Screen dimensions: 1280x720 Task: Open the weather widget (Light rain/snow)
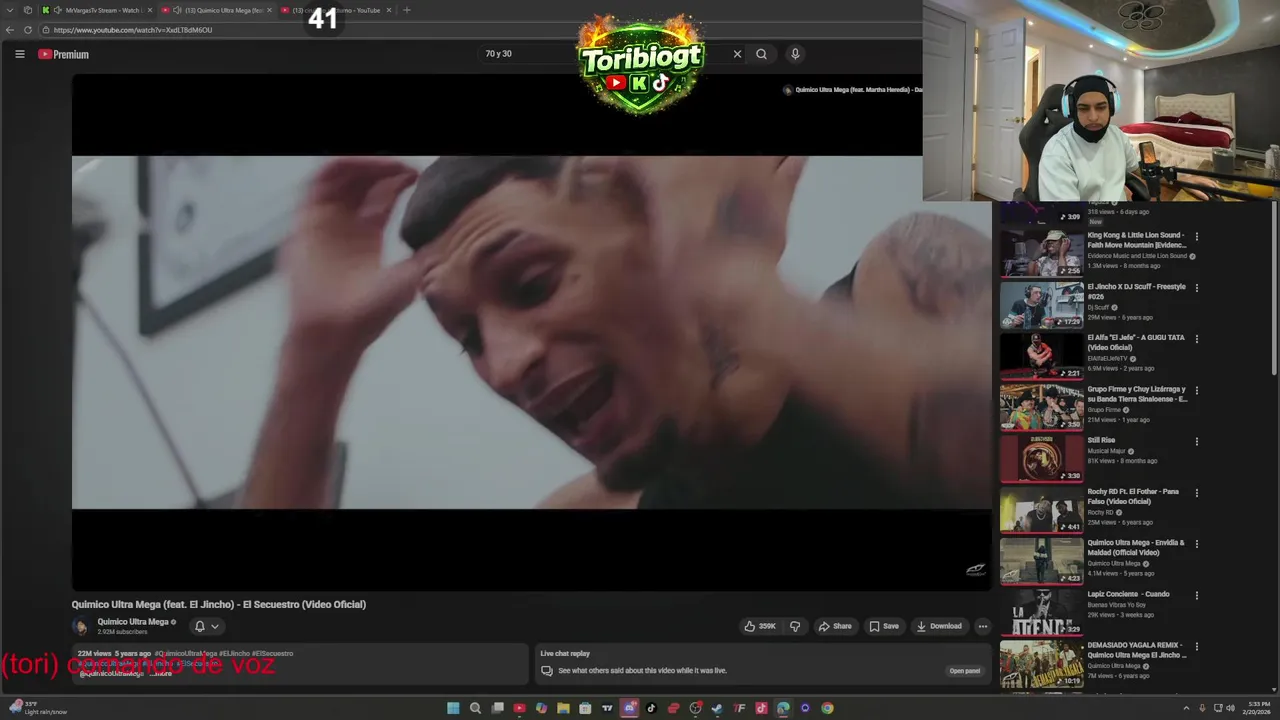(x=37, y=708)
